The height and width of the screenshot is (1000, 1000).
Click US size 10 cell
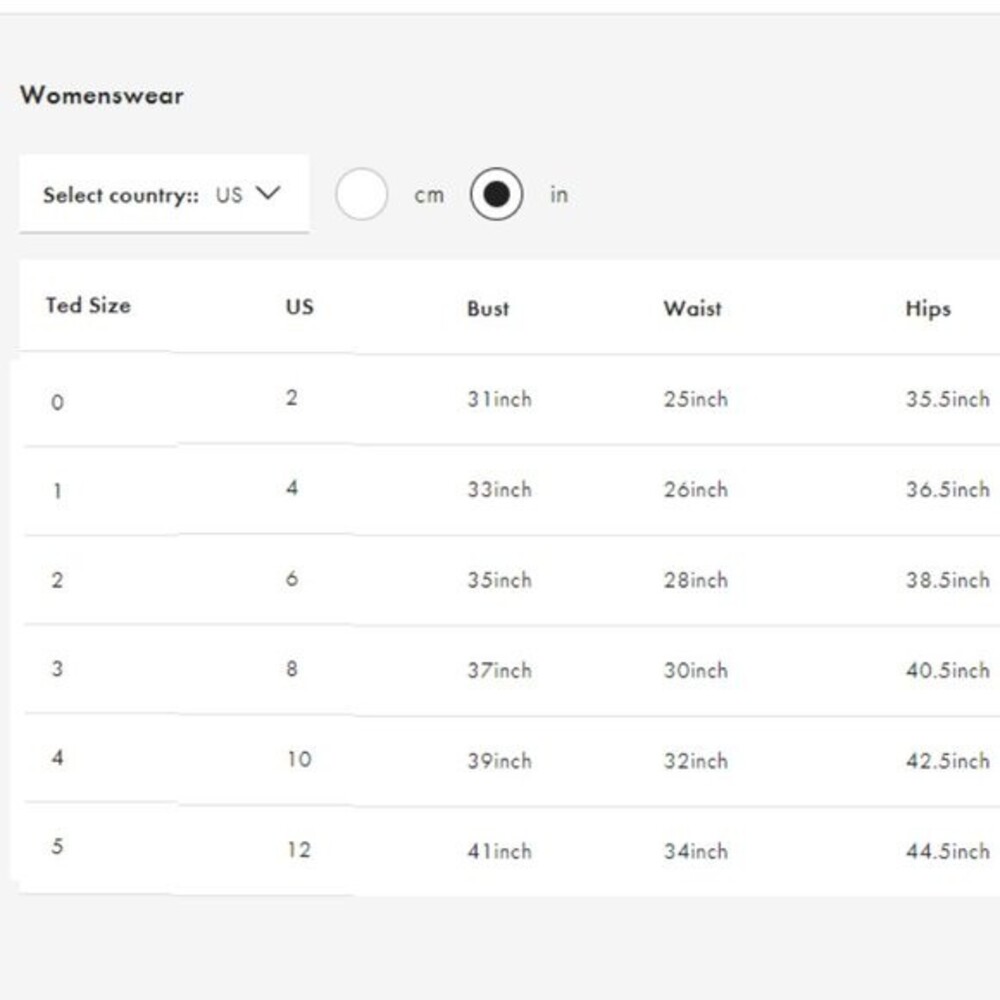pyautogui.click(x=298, y=759)
